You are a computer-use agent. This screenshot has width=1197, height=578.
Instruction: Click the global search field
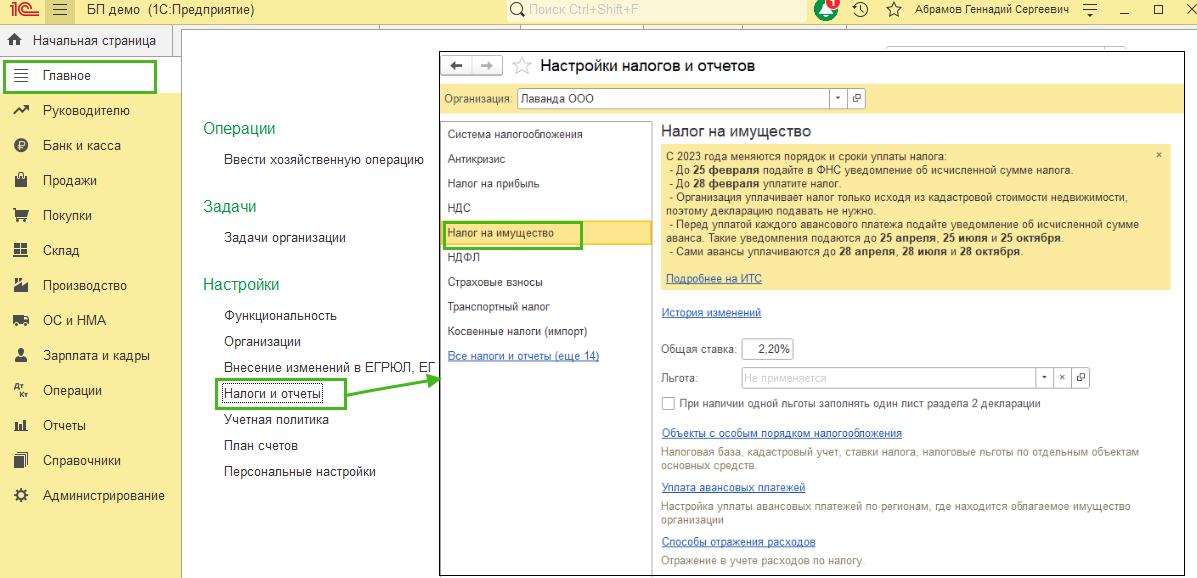tap(657, 10)
